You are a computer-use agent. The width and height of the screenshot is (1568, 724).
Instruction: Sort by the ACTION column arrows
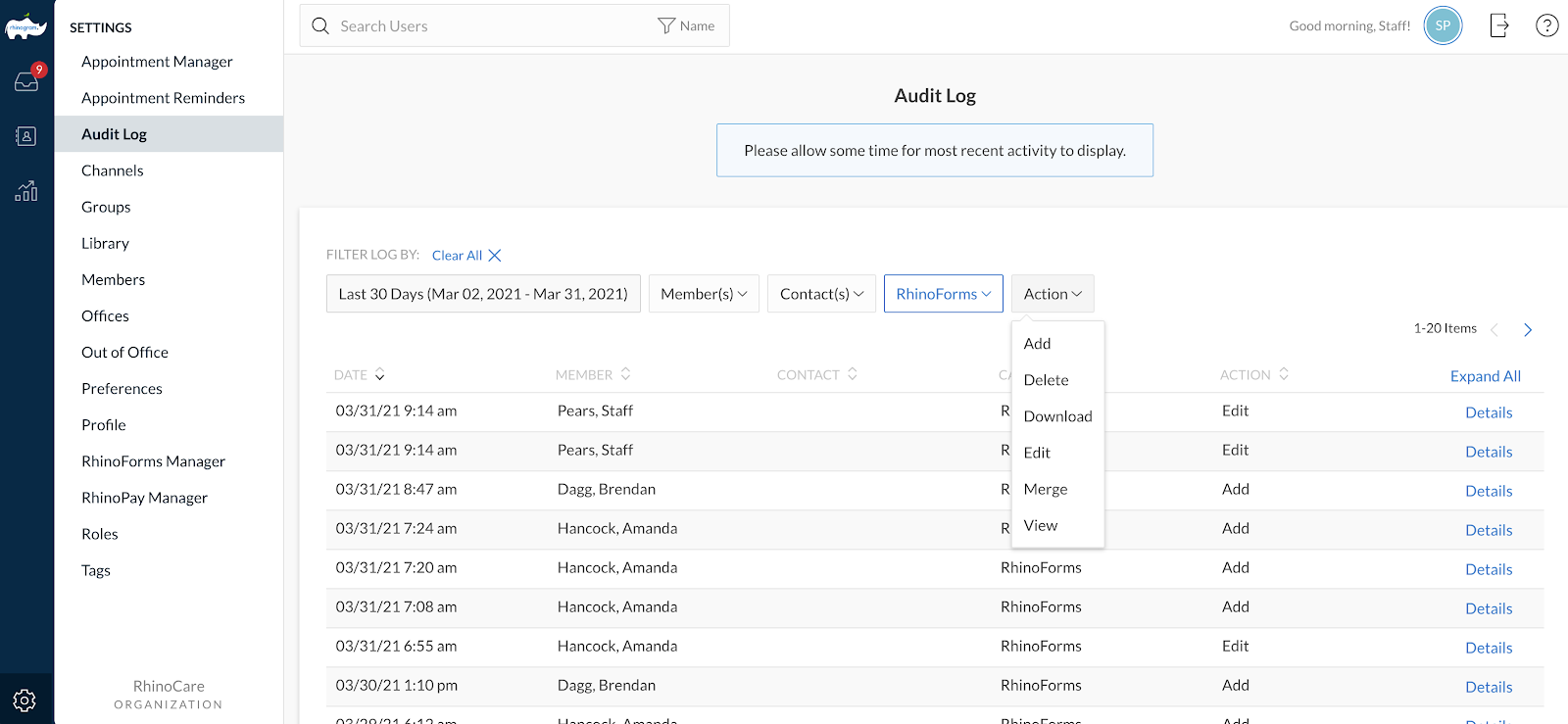click(1284, 374)
